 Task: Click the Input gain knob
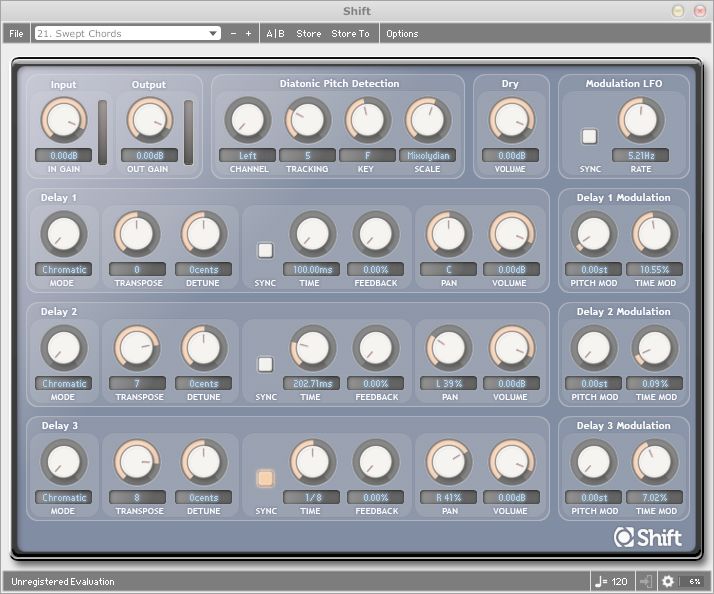point(64,120)
